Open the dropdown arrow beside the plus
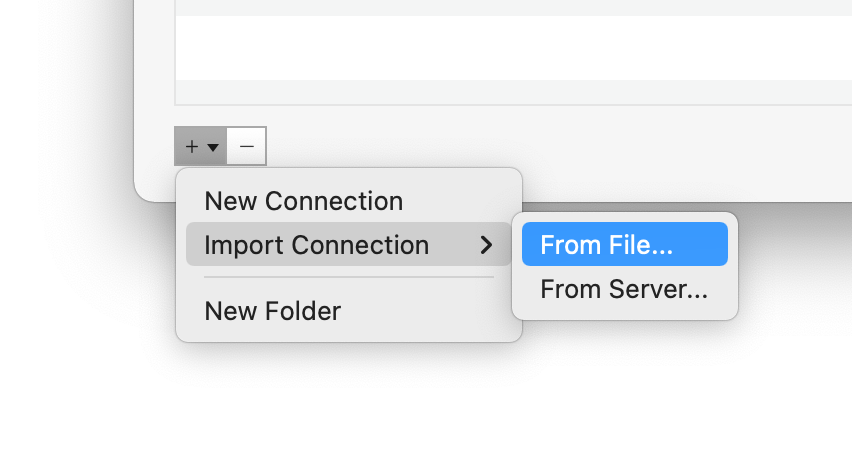The width and height of the screenshot is (852, 476). (x=213, y=148)
